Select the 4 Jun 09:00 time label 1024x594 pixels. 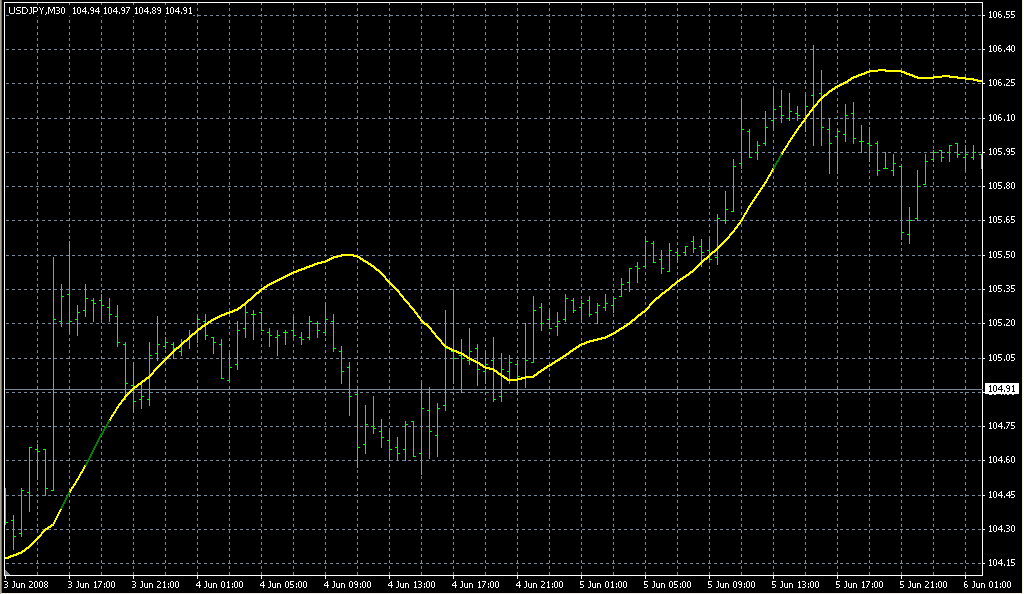[349, 584]
